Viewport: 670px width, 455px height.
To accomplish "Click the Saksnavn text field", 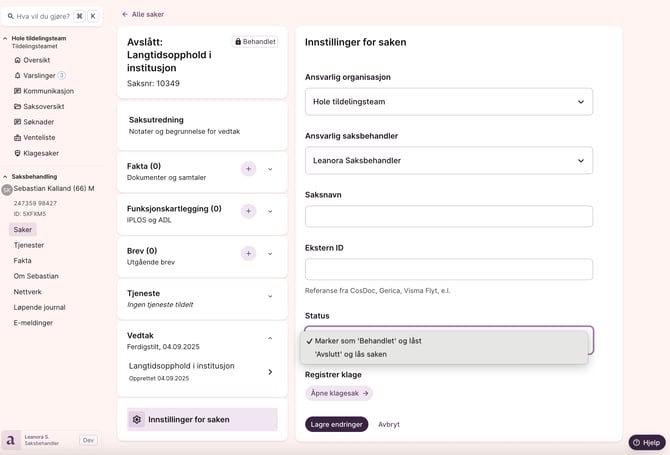I will (x=448, y=216).
